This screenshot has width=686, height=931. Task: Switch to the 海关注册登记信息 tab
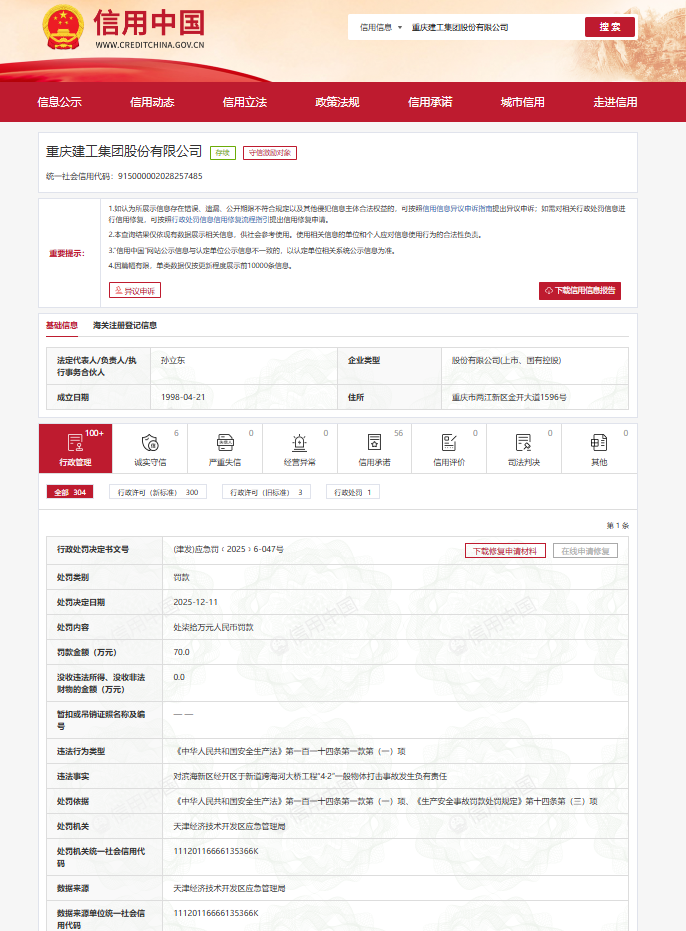125,325
